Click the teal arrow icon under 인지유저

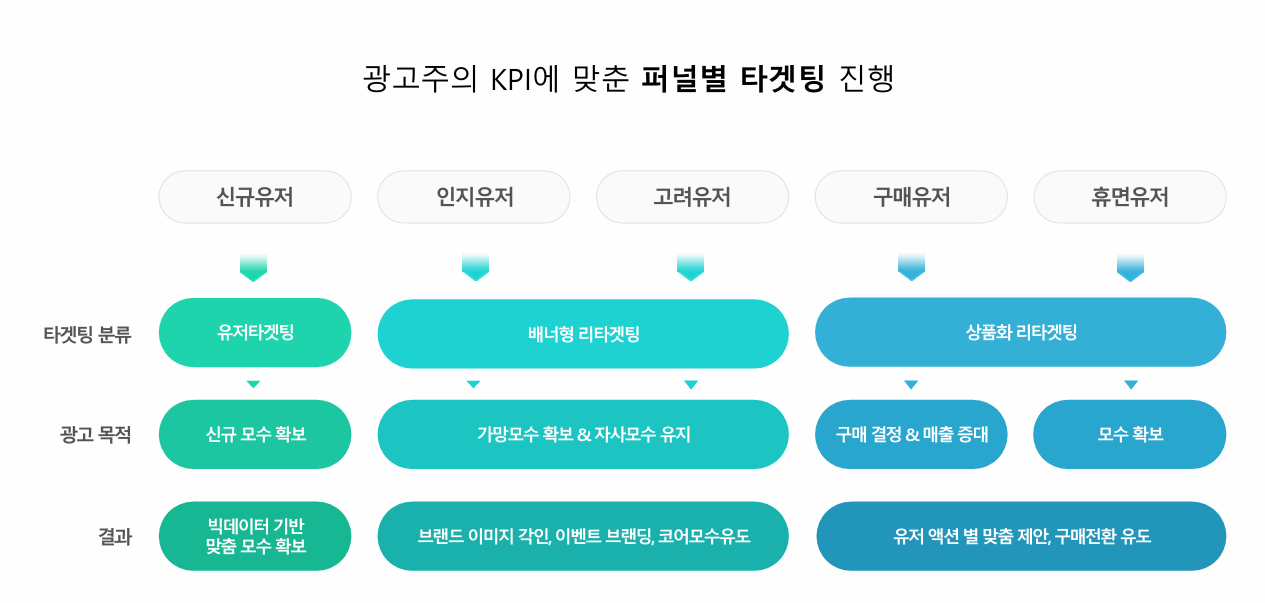coord(475,268)
